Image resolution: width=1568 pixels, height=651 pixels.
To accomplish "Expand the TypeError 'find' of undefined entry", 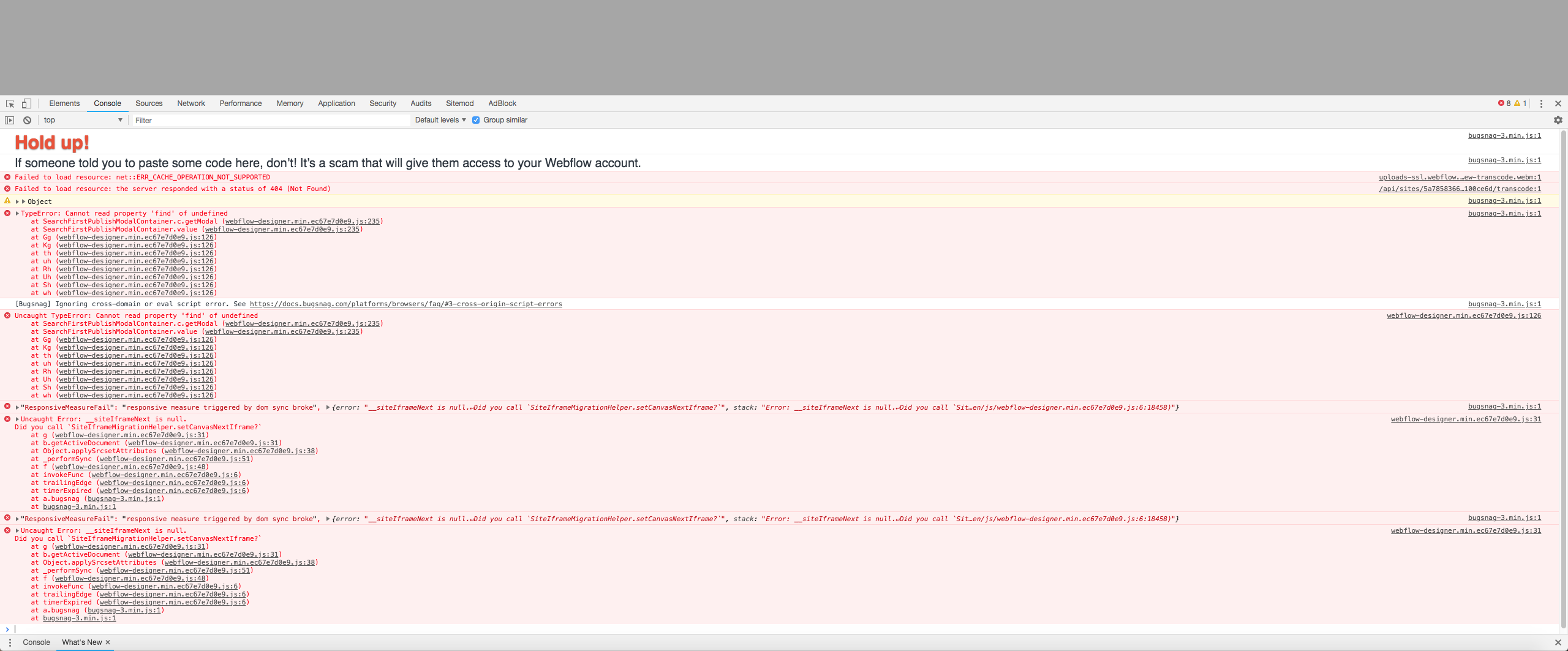I will pos(17,214).
